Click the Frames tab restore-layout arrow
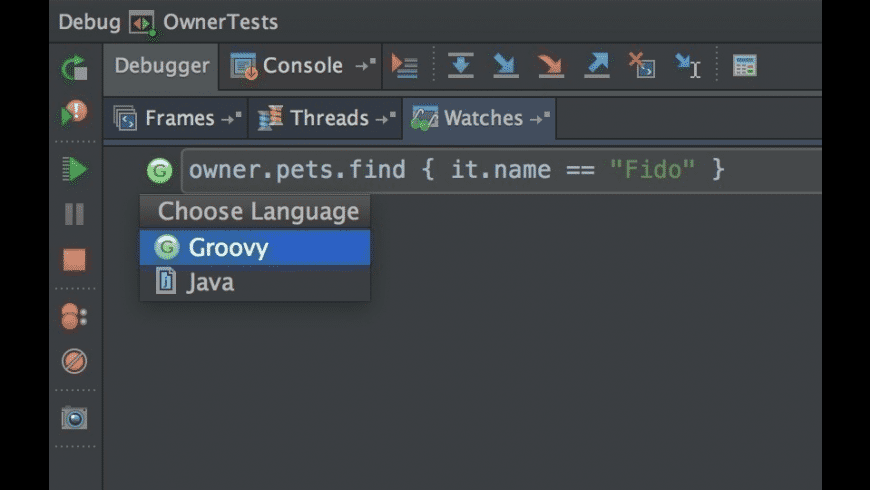This screenshot has height=490, width=870. pyautogui.click(x=231, y=118)
